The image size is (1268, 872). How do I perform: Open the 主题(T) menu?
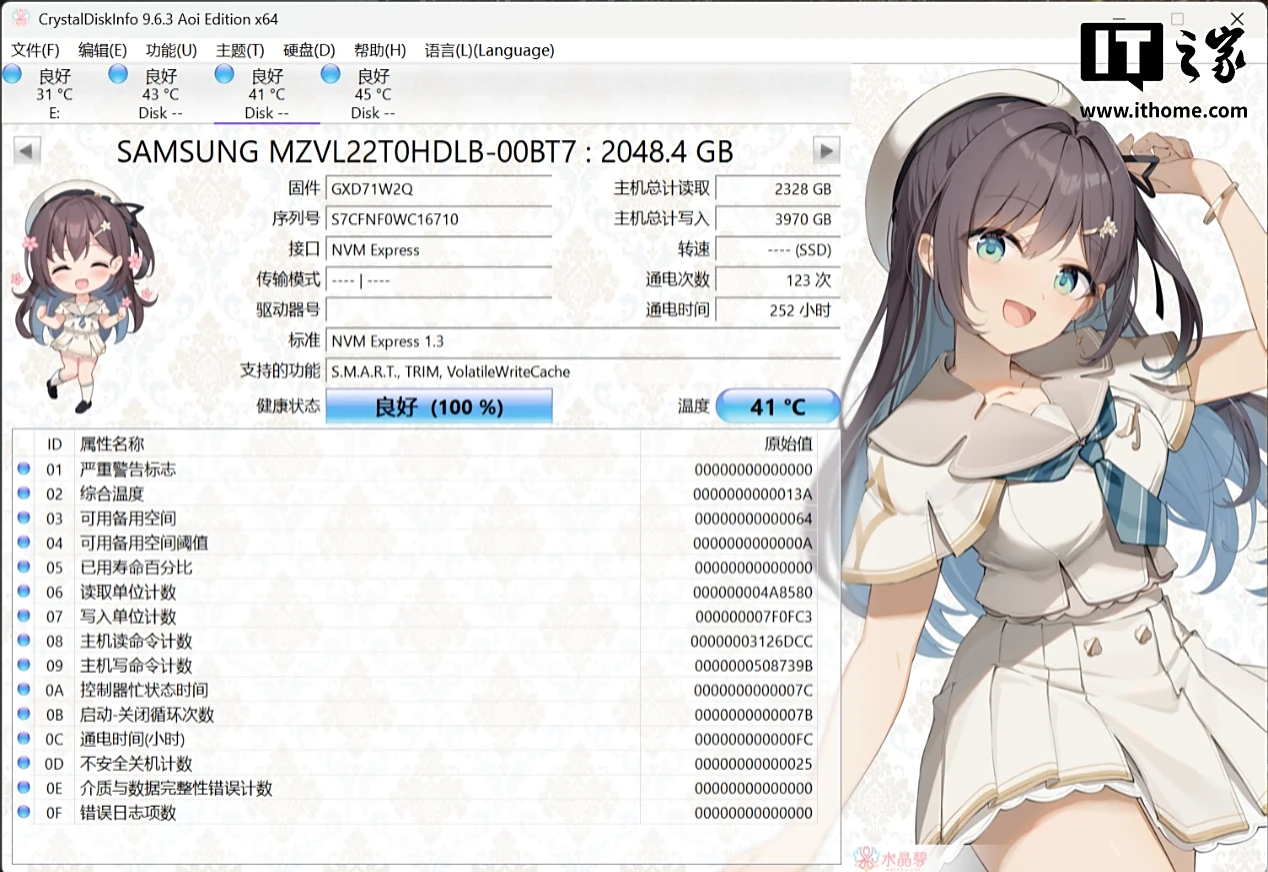[240, 50]
